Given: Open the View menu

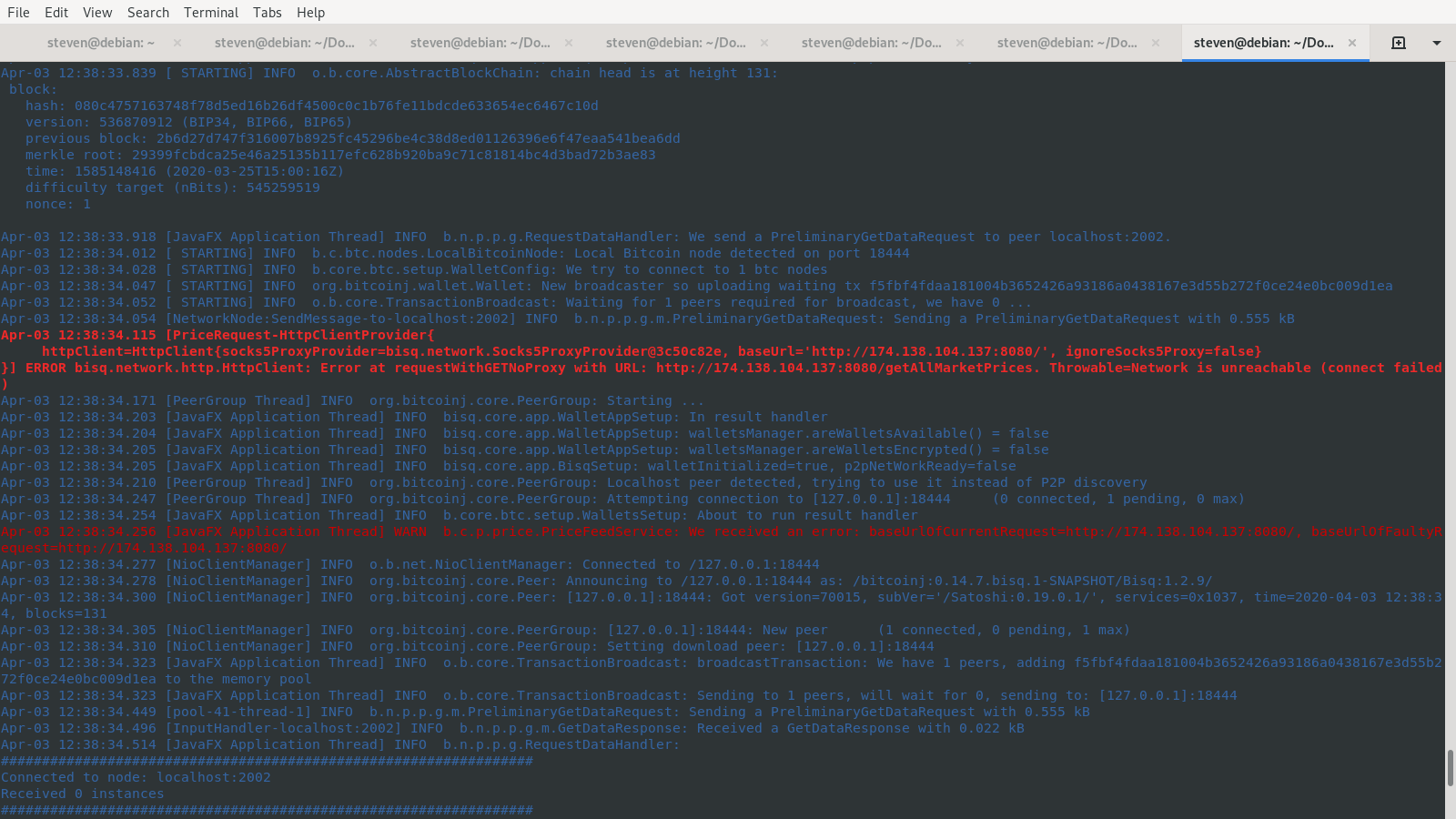Looking at the screenshot, I should (x=97, y=12).
